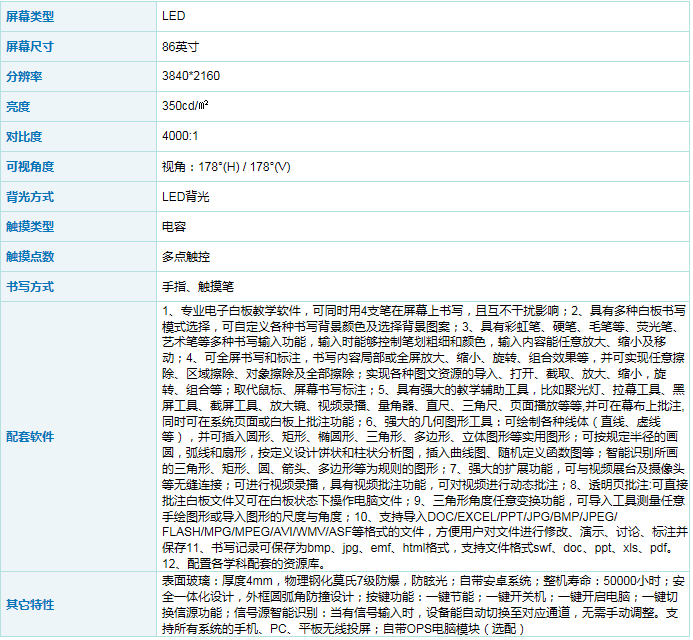
Task: Select the 86英寸 value
Action: pos(180,46)
